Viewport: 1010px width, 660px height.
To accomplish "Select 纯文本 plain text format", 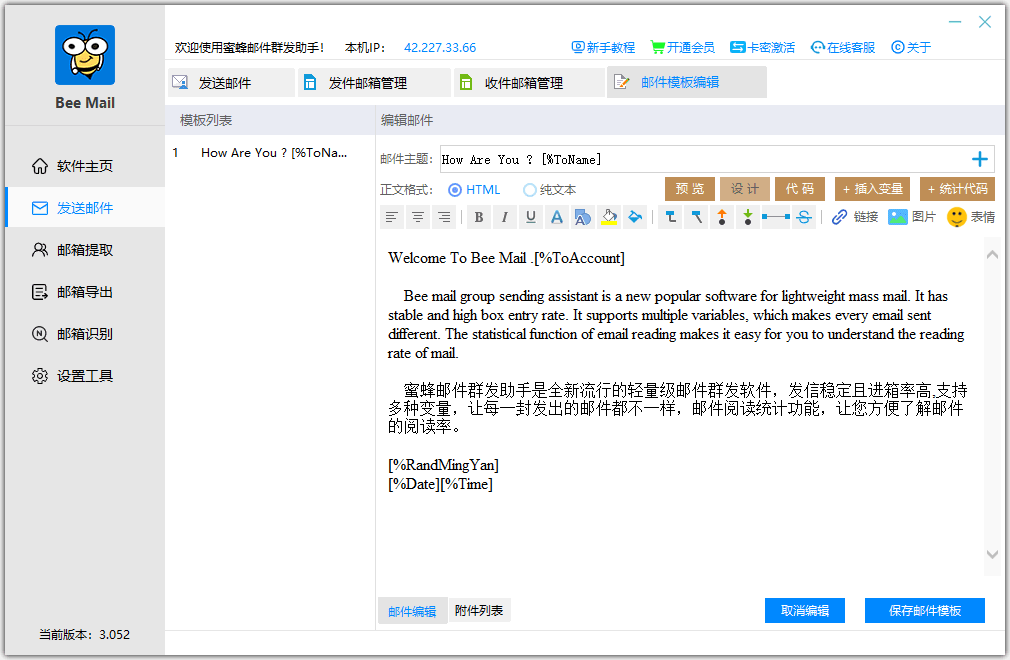I will click(549, 190).
